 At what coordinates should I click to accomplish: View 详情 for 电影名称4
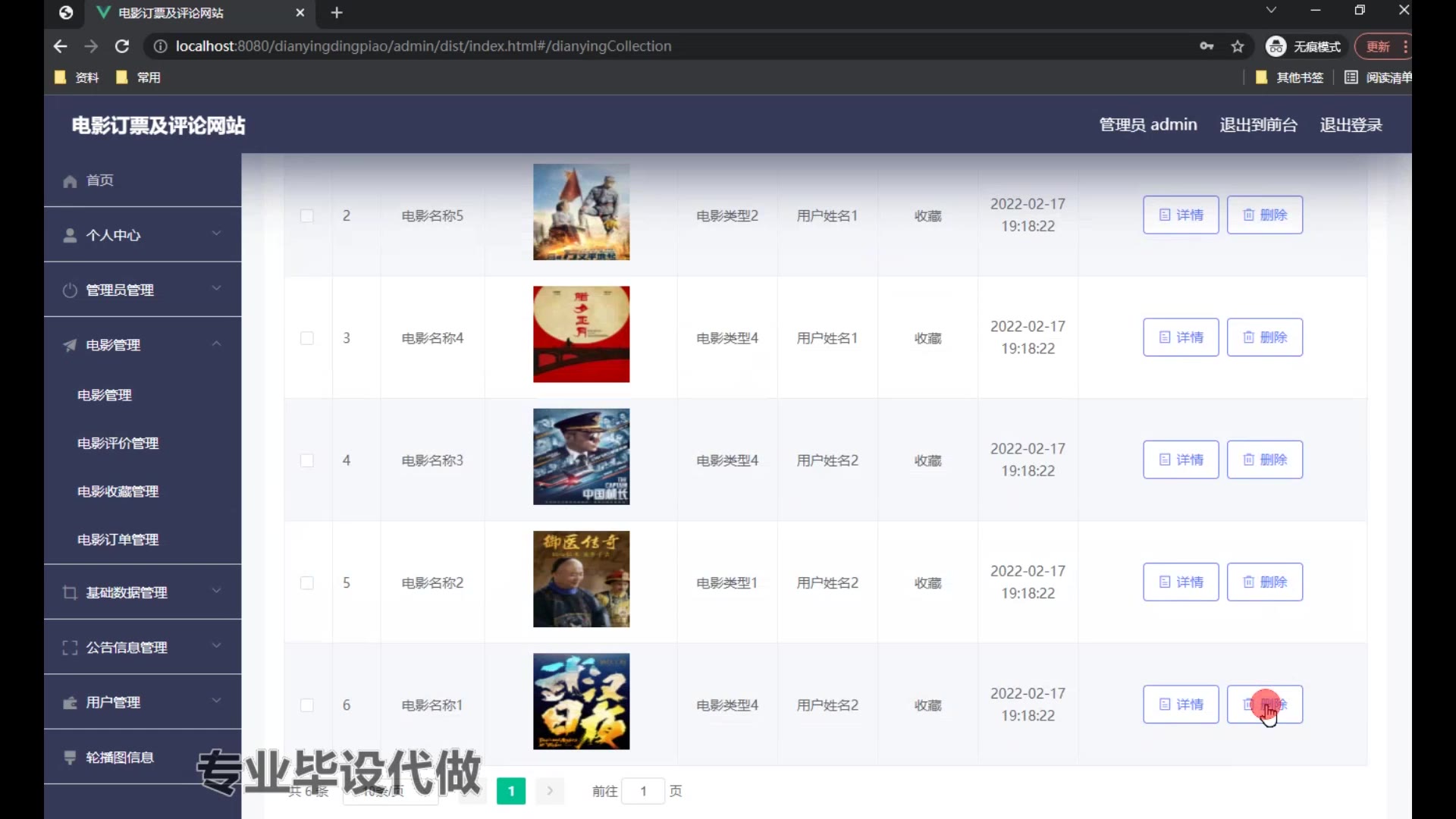tap(1181, 337)
